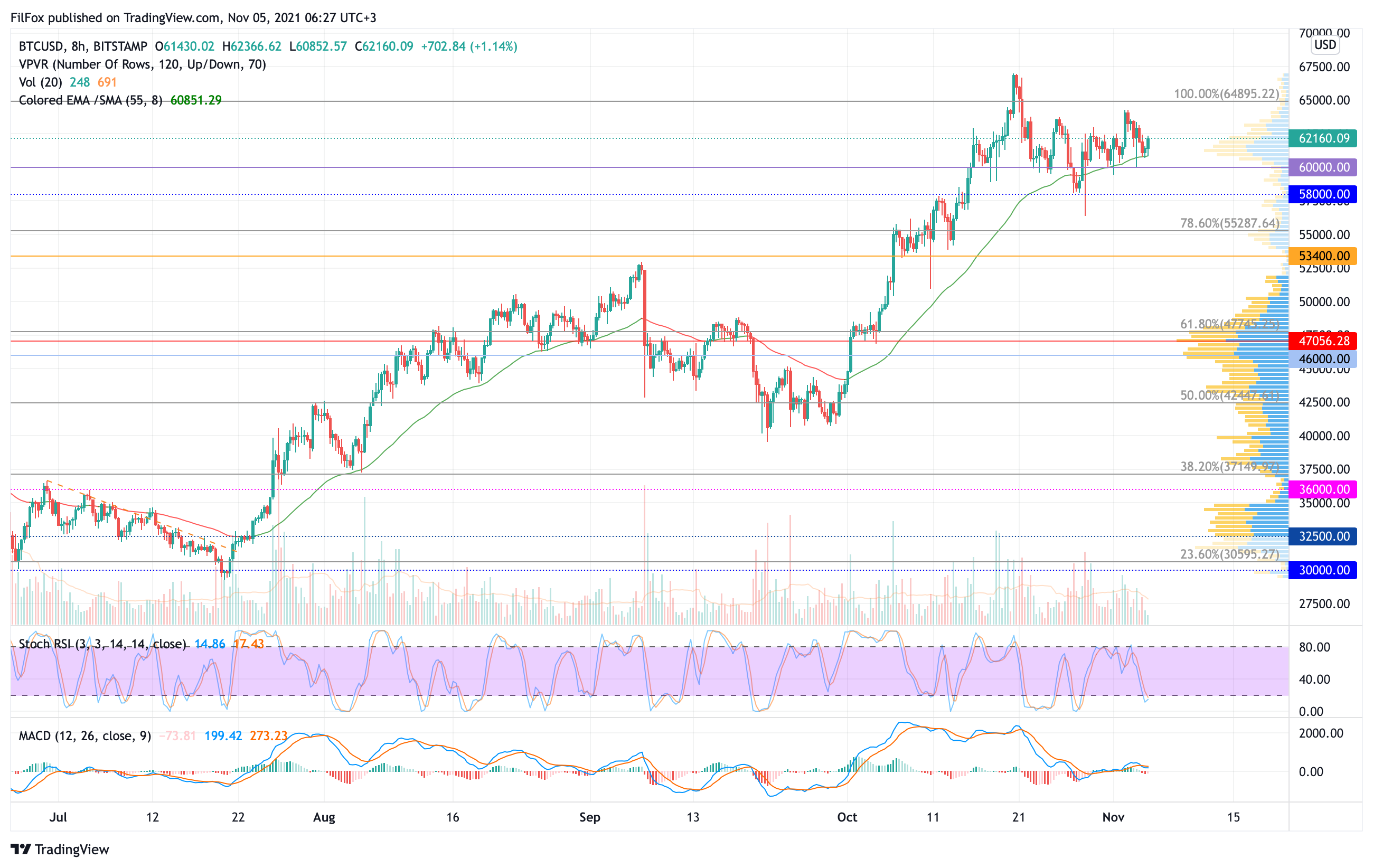The height and width of the screenshot is (868, 1373).
Task: Open Colored EMA /SMA indicator legend
Action: (90, 100)
